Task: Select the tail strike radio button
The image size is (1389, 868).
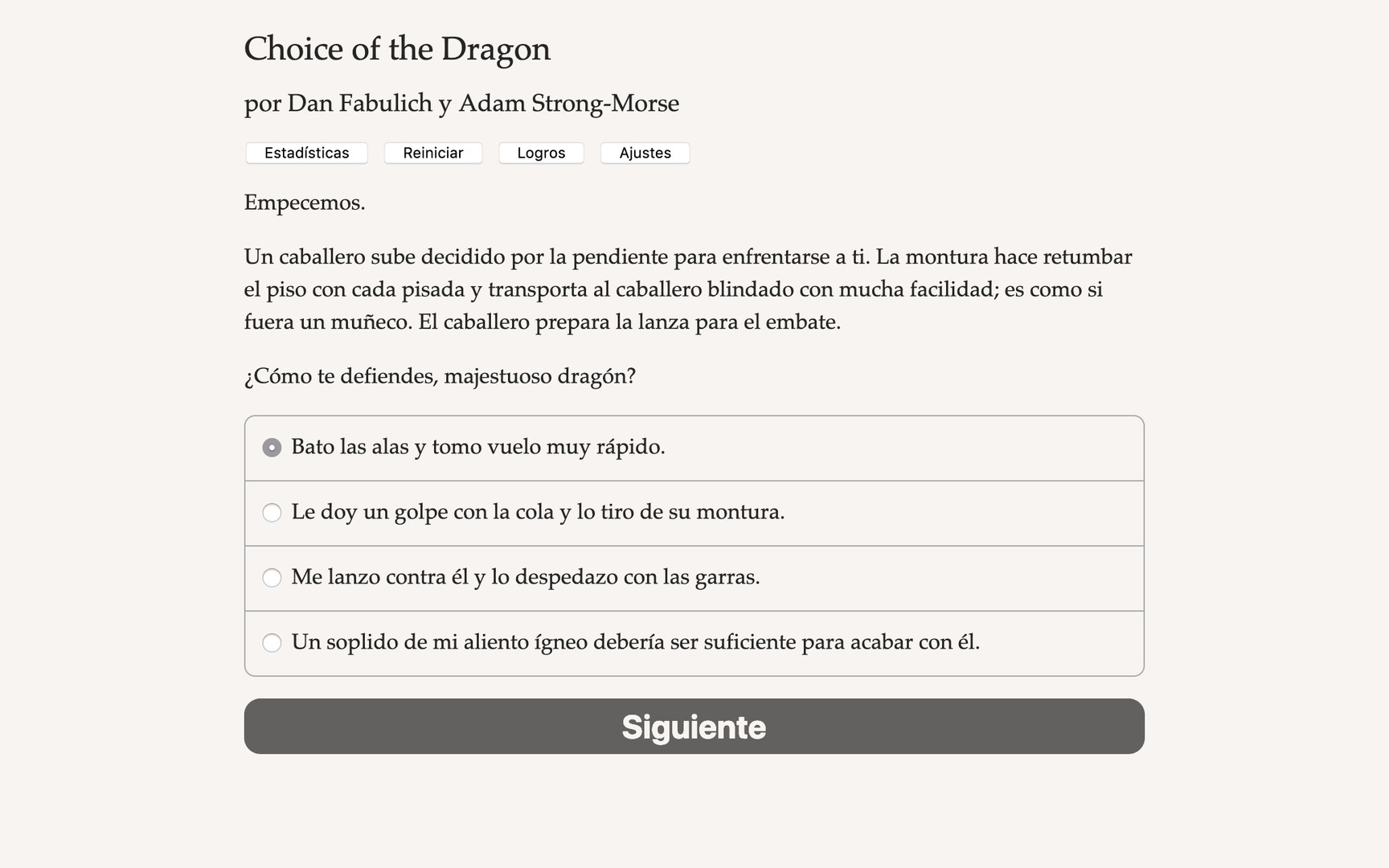Action: [272, 513]
